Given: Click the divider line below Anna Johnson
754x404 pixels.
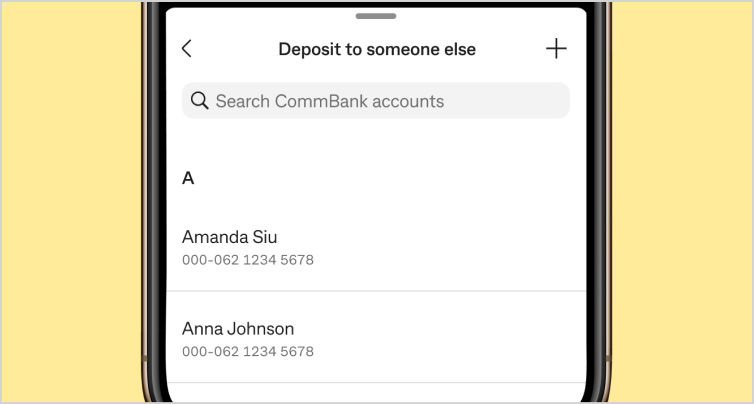Looking at the screenshot, I should click(376, 383).
